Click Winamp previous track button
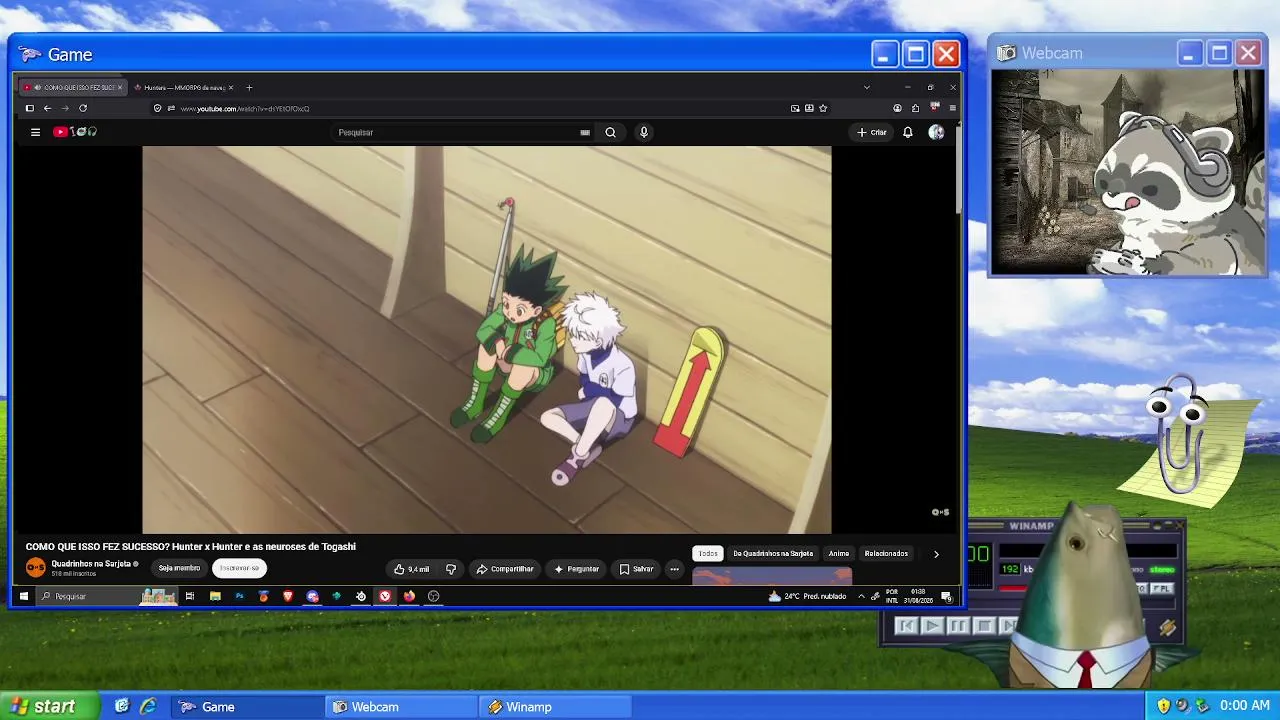The image size is (1280, 720). [906, 626]
